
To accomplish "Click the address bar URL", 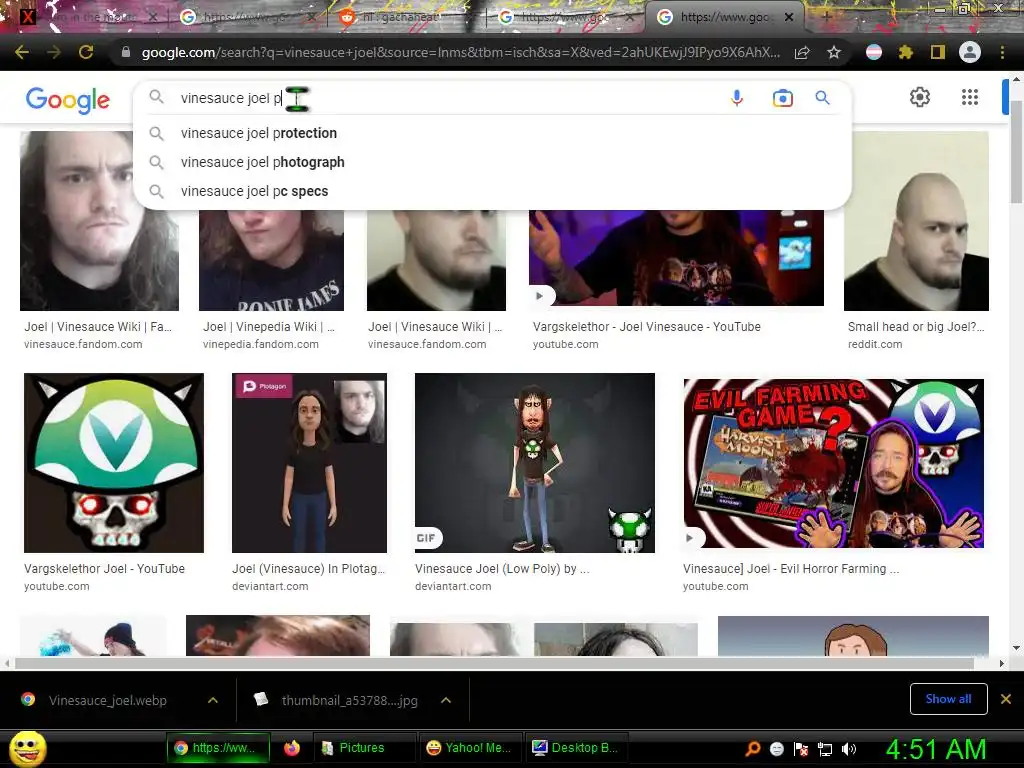I will tap(460, 52).
